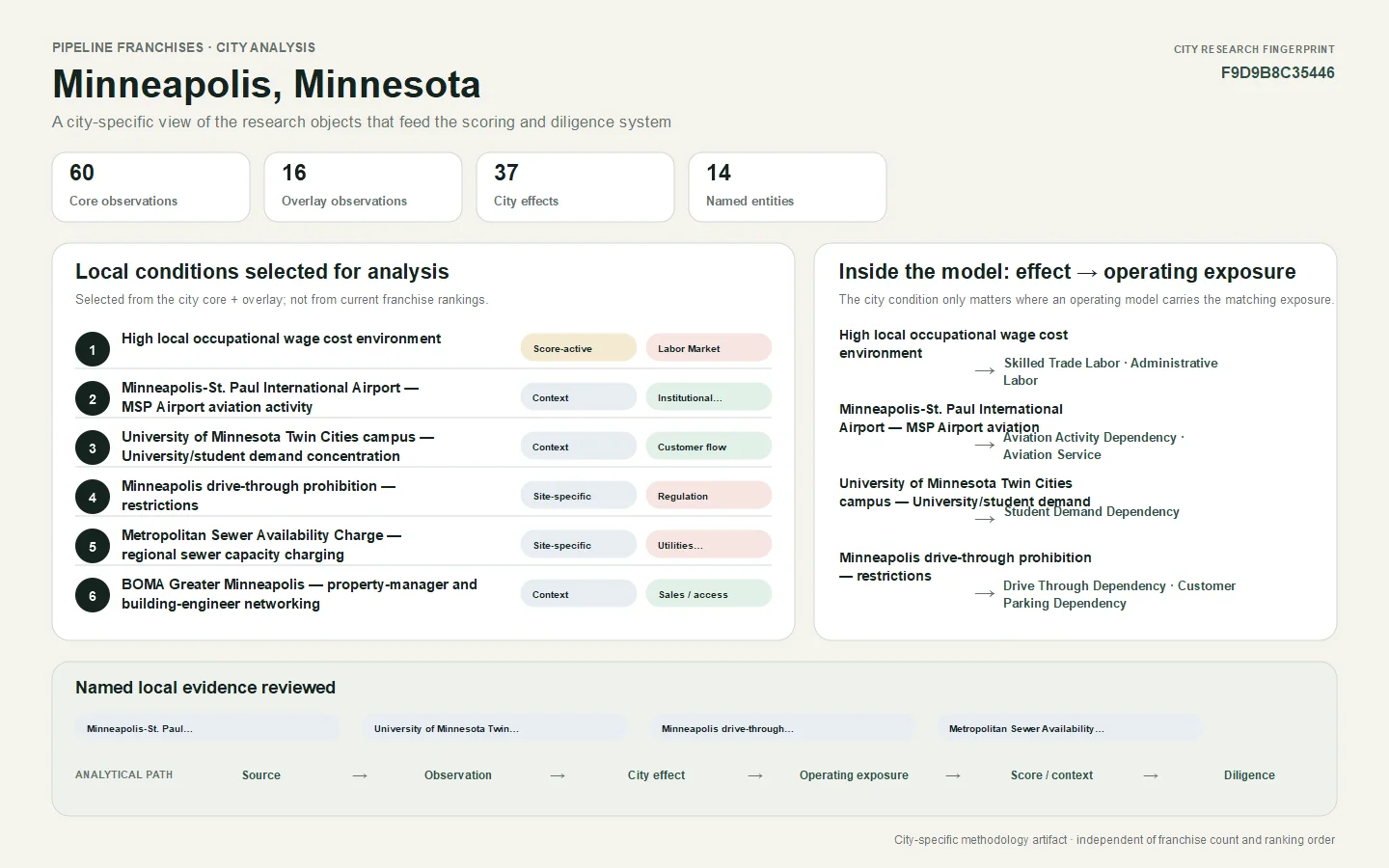This screenshot has height=868, width=1389.
Task: Click the number 3 circle badge
Action: pos(93,448)
